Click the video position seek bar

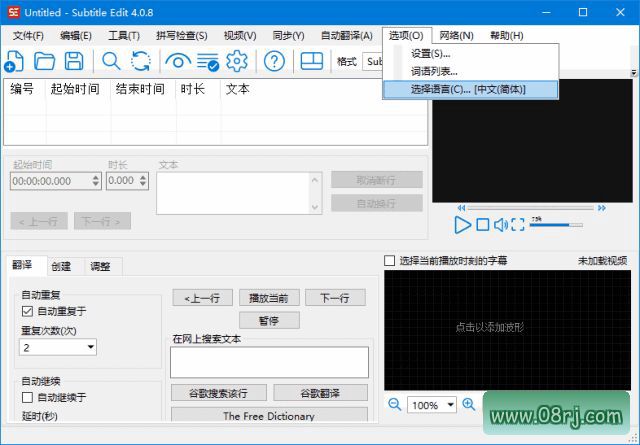click(531, 208)
